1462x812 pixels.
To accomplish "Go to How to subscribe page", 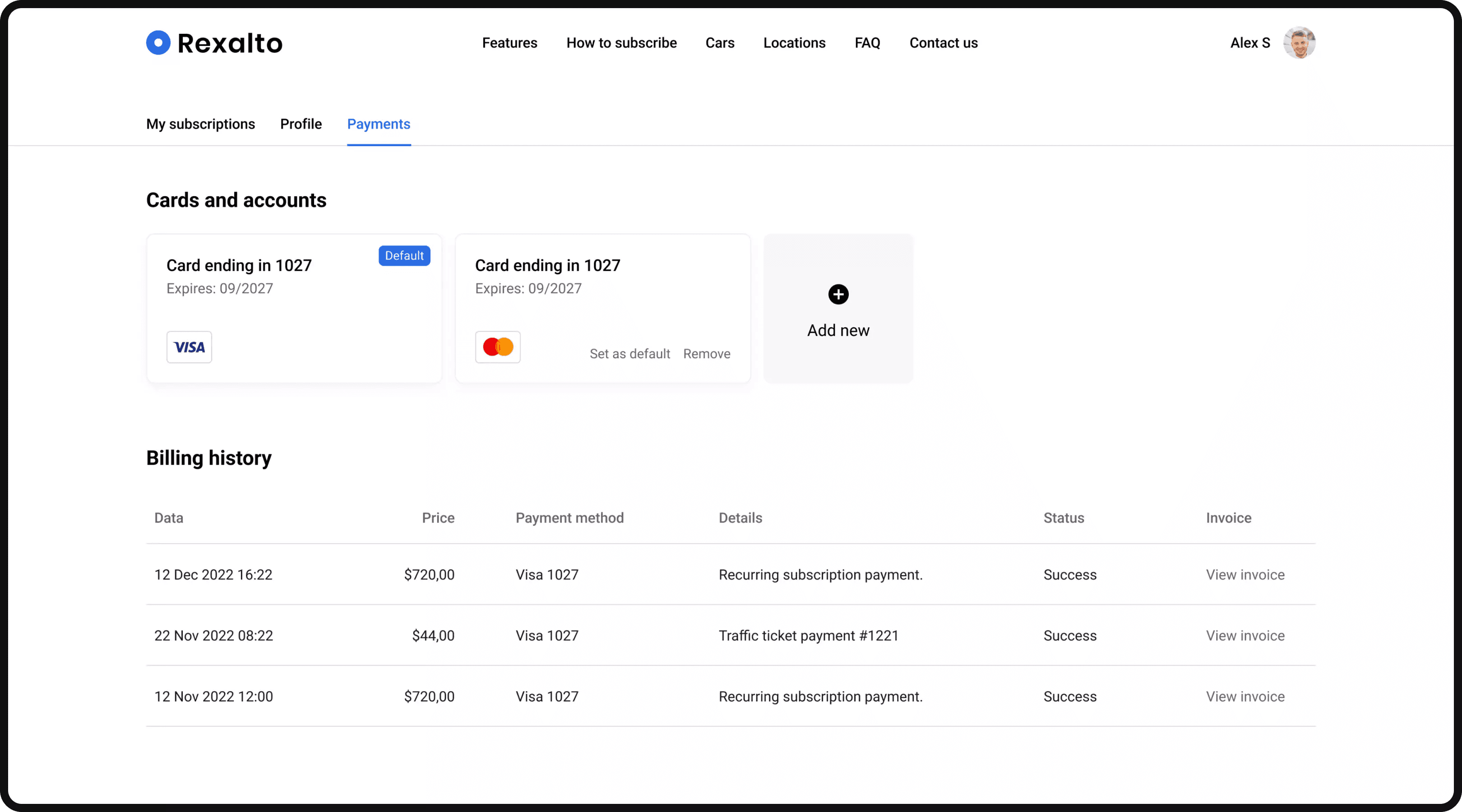I will (621, 43).
